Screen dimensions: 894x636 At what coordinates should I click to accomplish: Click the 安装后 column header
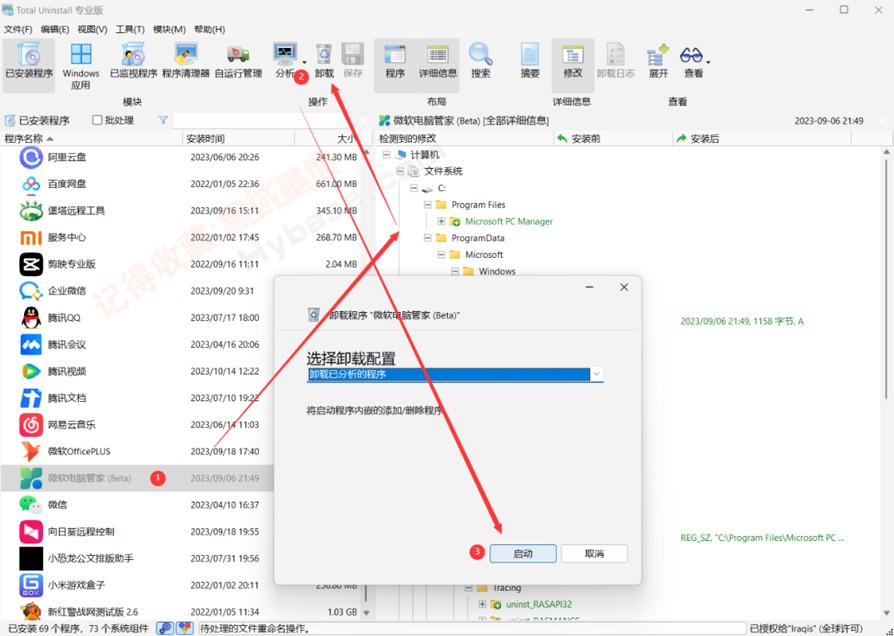tap(762, 139)
